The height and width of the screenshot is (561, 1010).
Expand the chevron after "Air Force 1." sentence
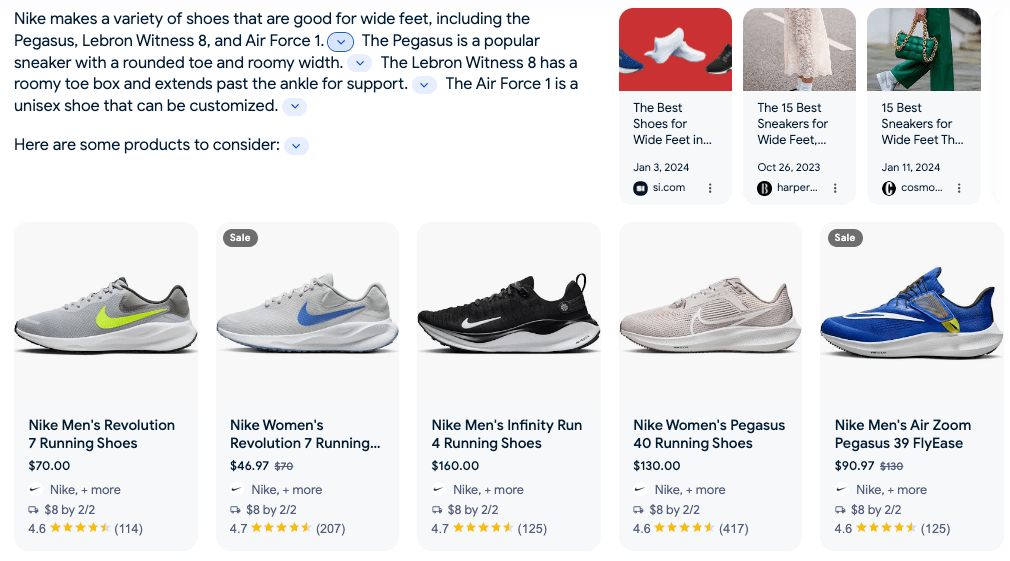[341, 41]
